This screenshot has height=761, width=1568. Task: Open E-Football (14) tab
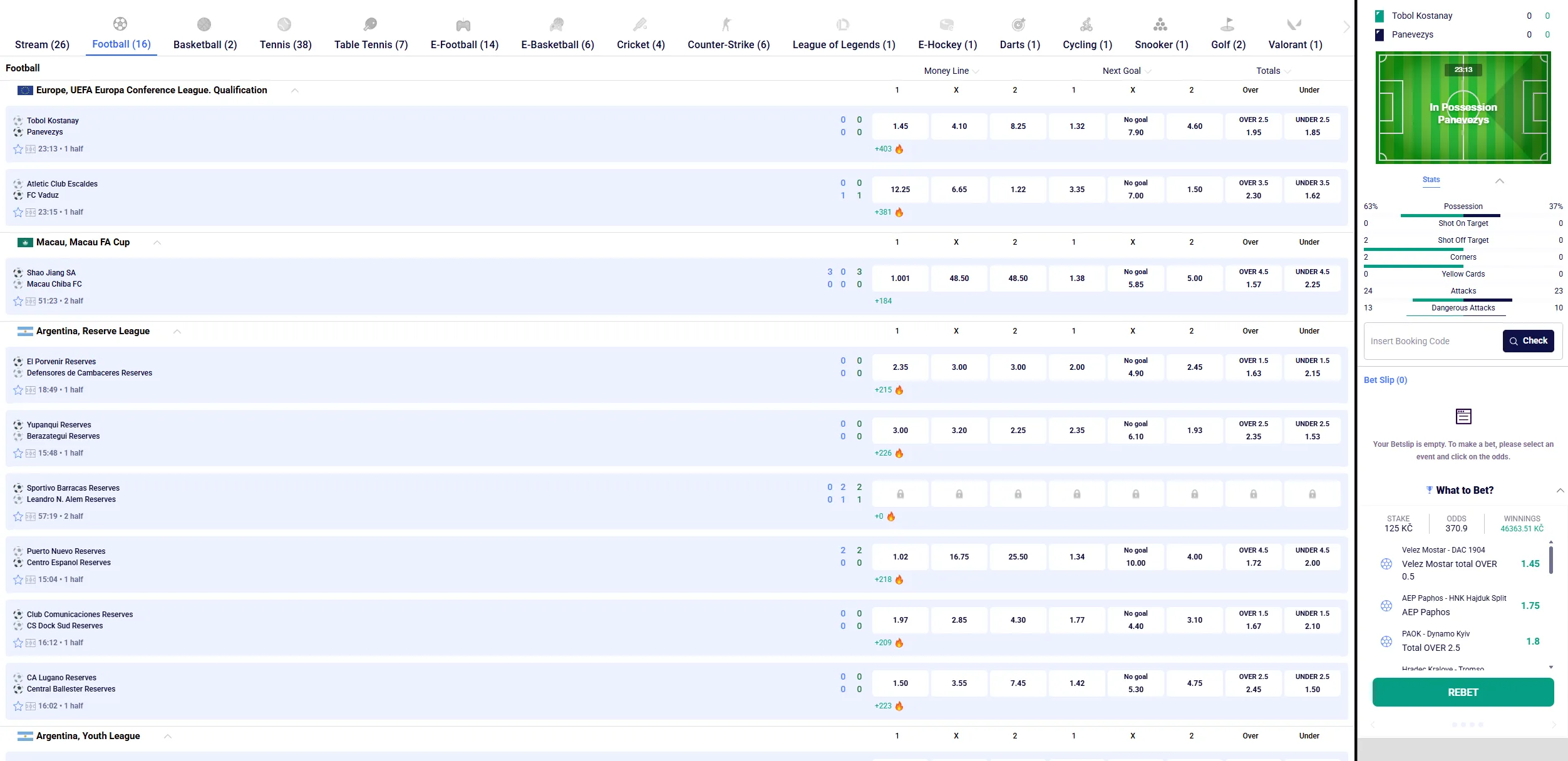point(464,44)
